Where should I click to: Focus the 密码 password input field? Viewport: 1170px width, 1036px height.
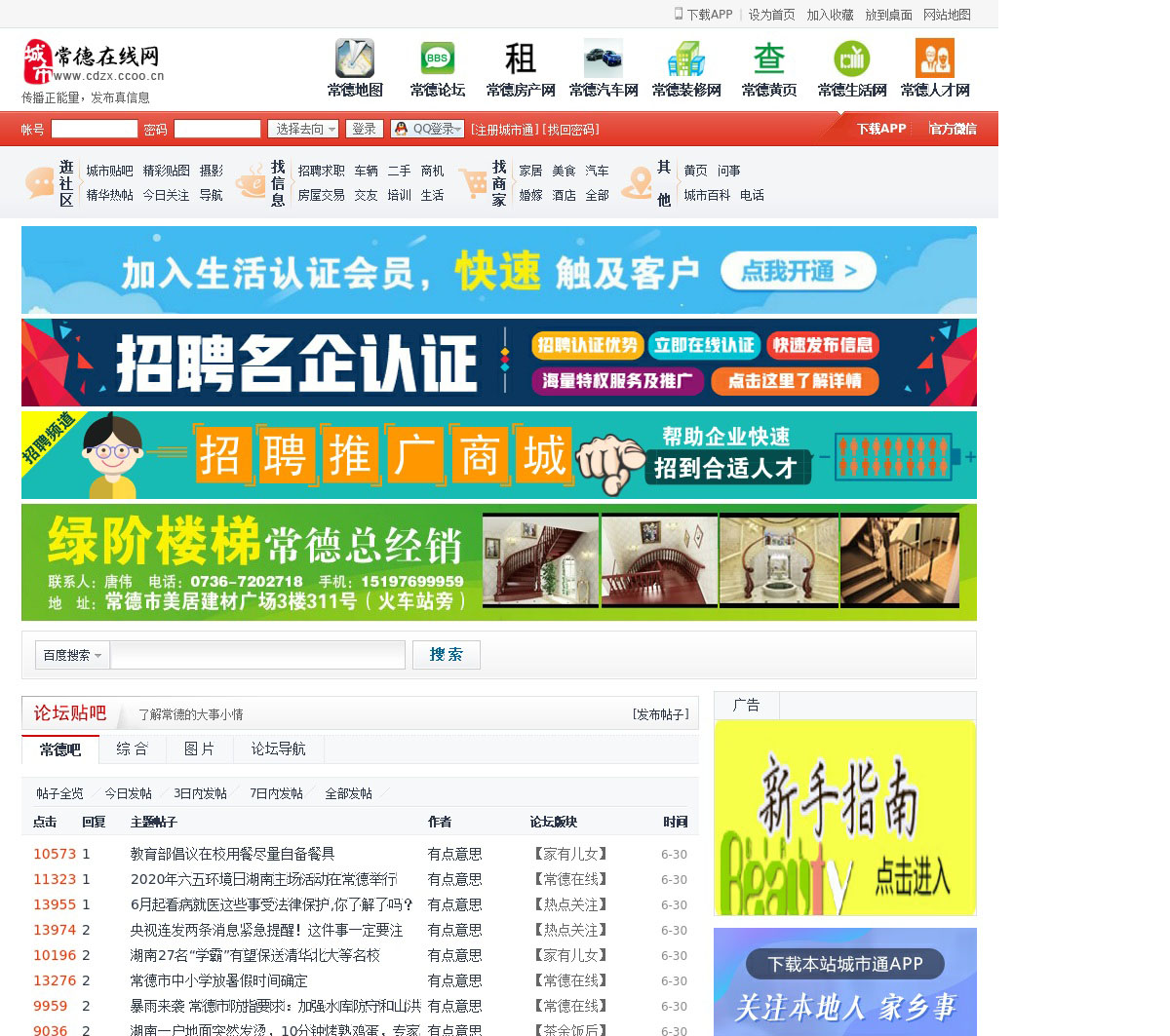[217, 129]
